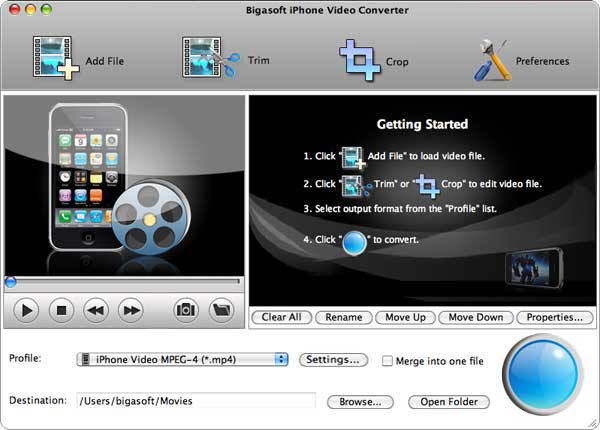Enable Merge into one file checkbox
The width and height of the screenshot is (600, 430).
point(387,361)
